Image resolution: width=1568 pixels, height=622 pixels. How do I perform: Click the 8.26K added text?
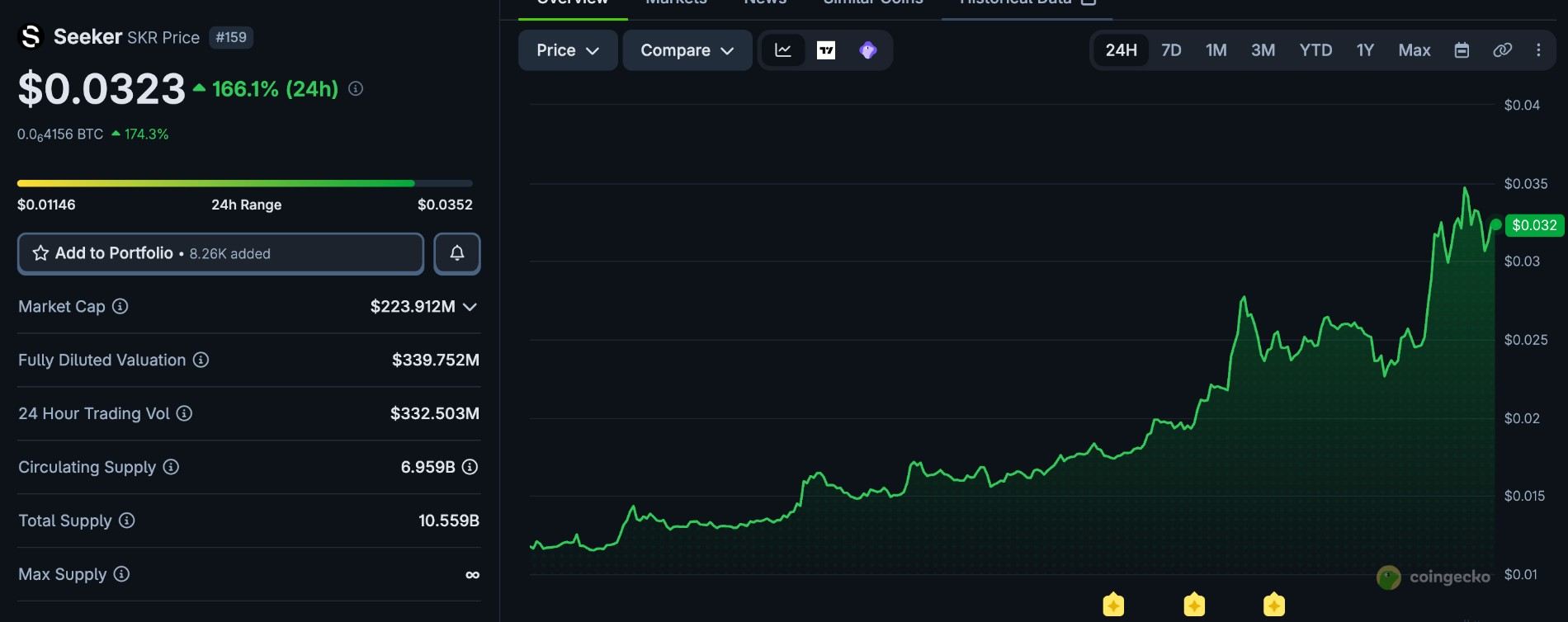click(230, 254)
